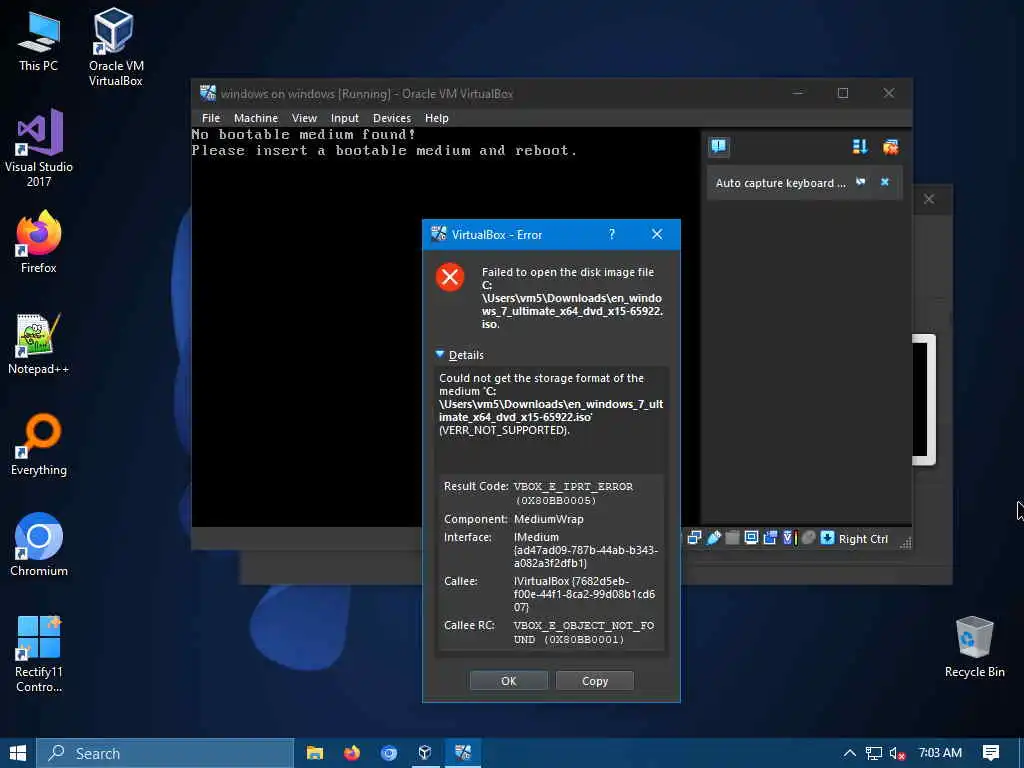This screenshot has width=1024, height=768.
Task: Toggle the notification center panel icon
Action: (x=719, y=146)
